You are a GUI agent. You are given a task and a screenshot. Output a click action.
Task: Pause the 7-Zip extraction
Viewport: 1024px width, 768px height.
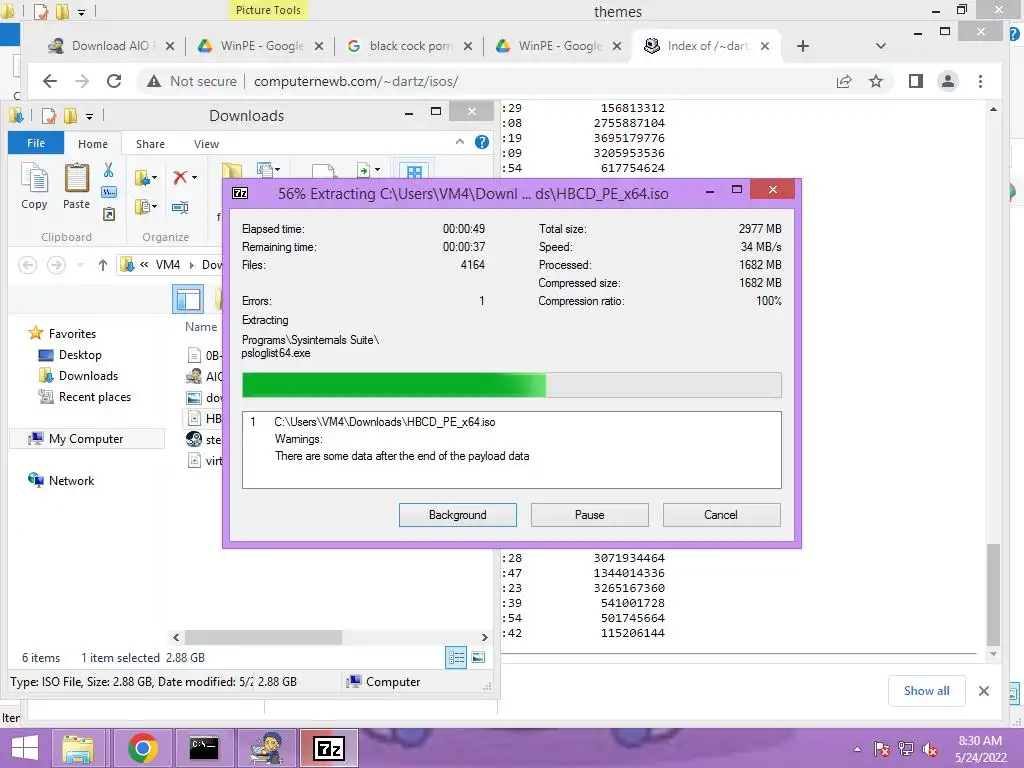click(x=589, y=515)
